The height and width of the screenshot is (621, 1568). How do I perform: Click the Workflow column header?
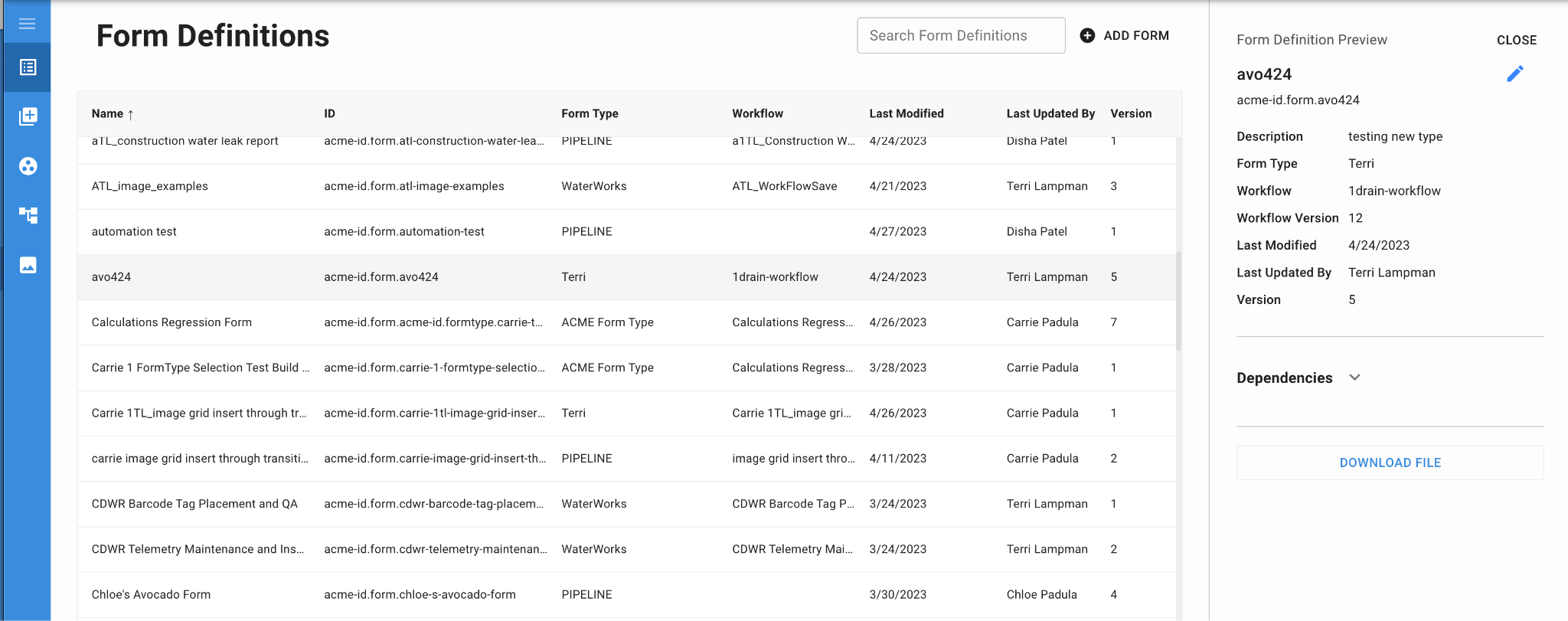[757, 113]
